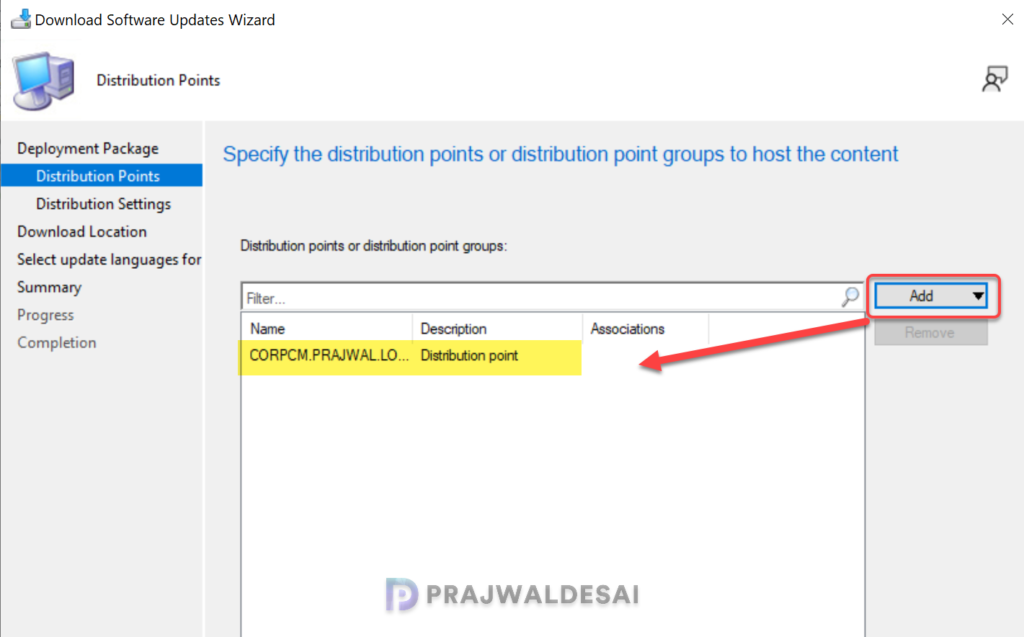Open the Summary step
Screen dimensions: 1024x637
[x=49, y=287]
